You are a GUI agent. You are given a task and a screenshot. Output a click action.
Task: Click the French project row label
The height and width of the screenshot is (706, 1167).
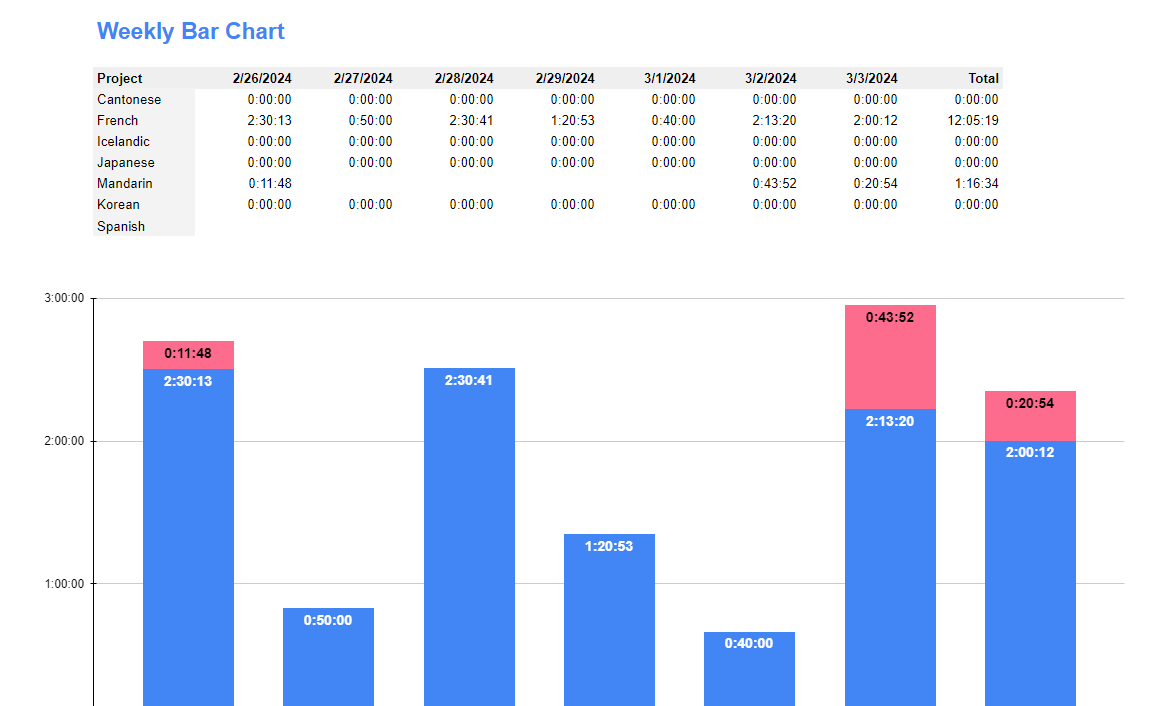click(x=117, y=120)
